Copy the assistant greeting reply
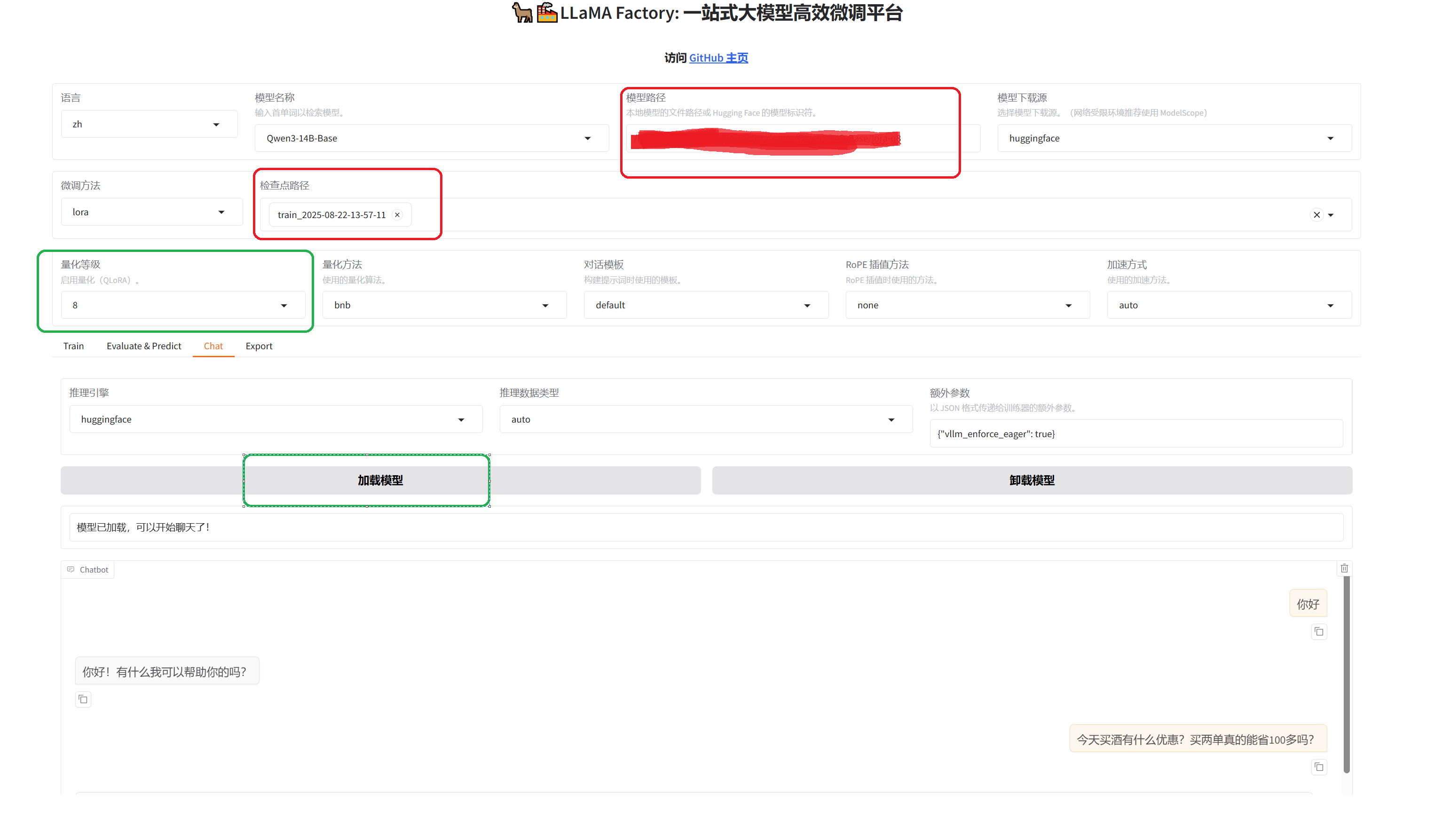 point(83,699)
